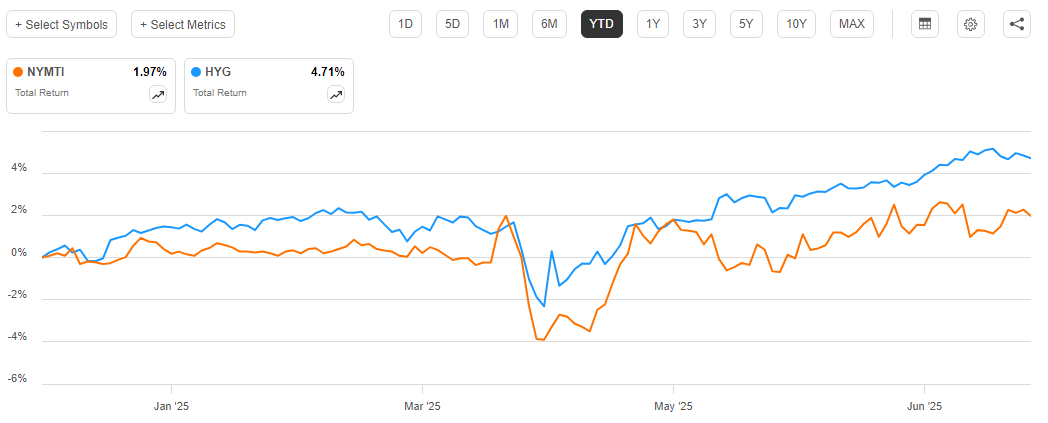This screenshot has width=1048, height=423.
Task: Switch to the 1D time range
Action: (x=405, y=24)
